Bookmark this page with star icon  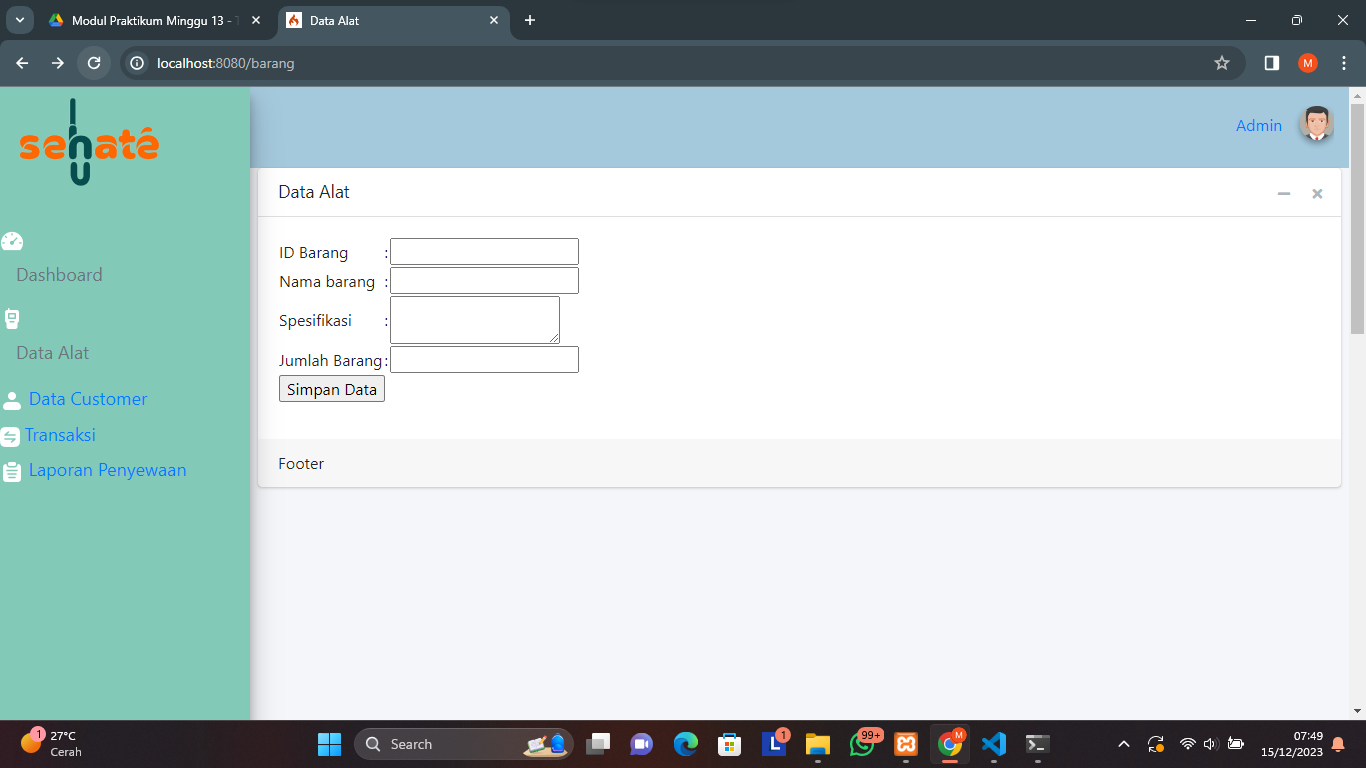click(x=1221, y=63)
